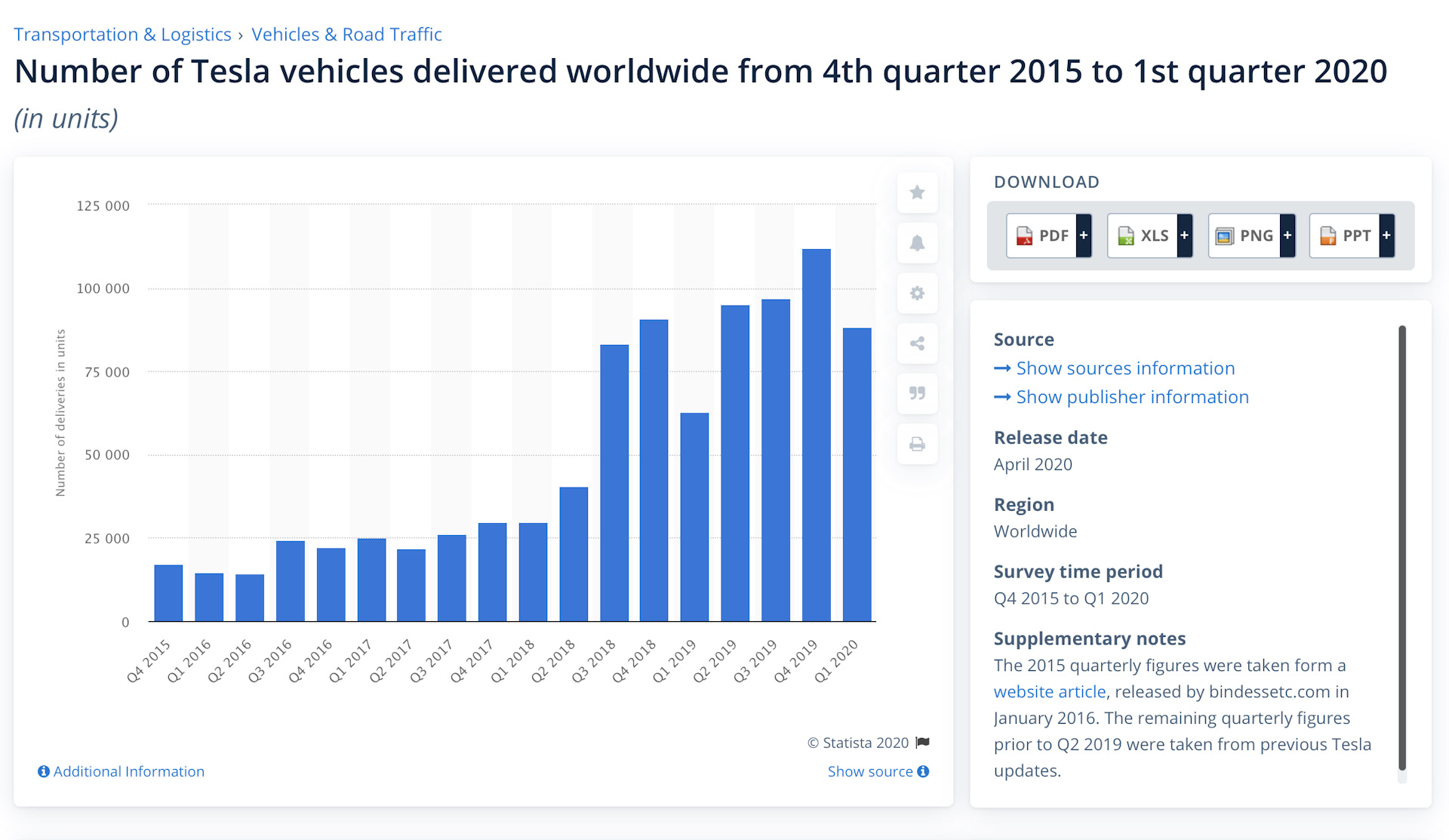
Task: Click the source panel scrollbar
Action: coord(1401,547)
